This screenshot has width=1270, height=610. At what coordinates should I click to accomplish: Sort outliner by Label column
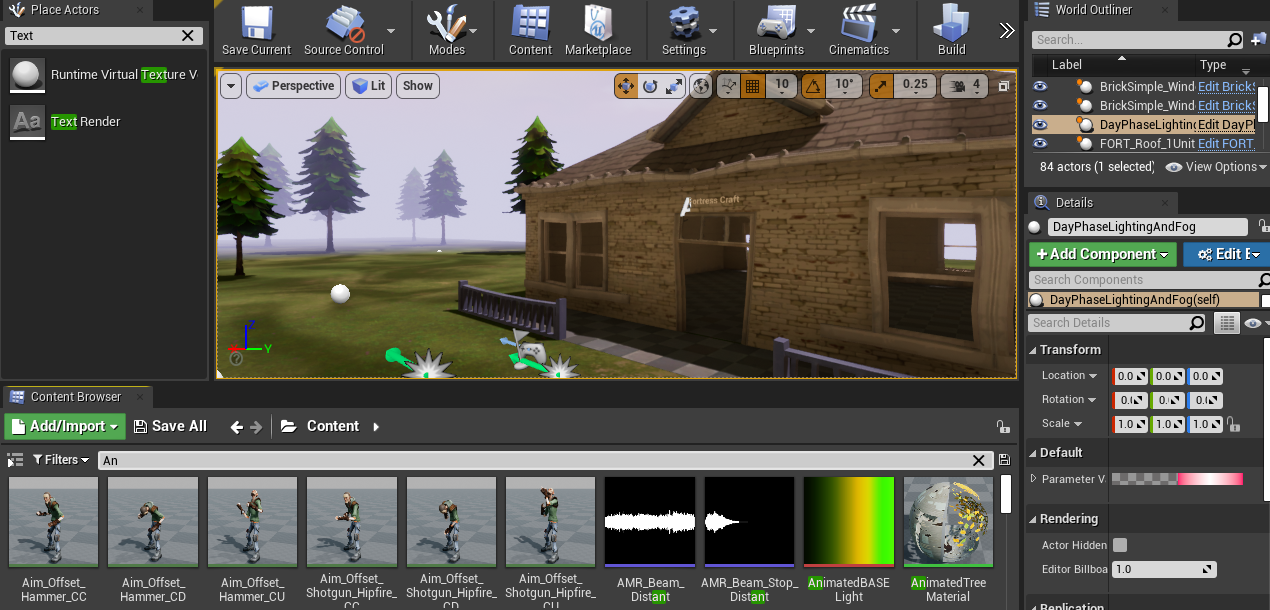(1066, 65)
